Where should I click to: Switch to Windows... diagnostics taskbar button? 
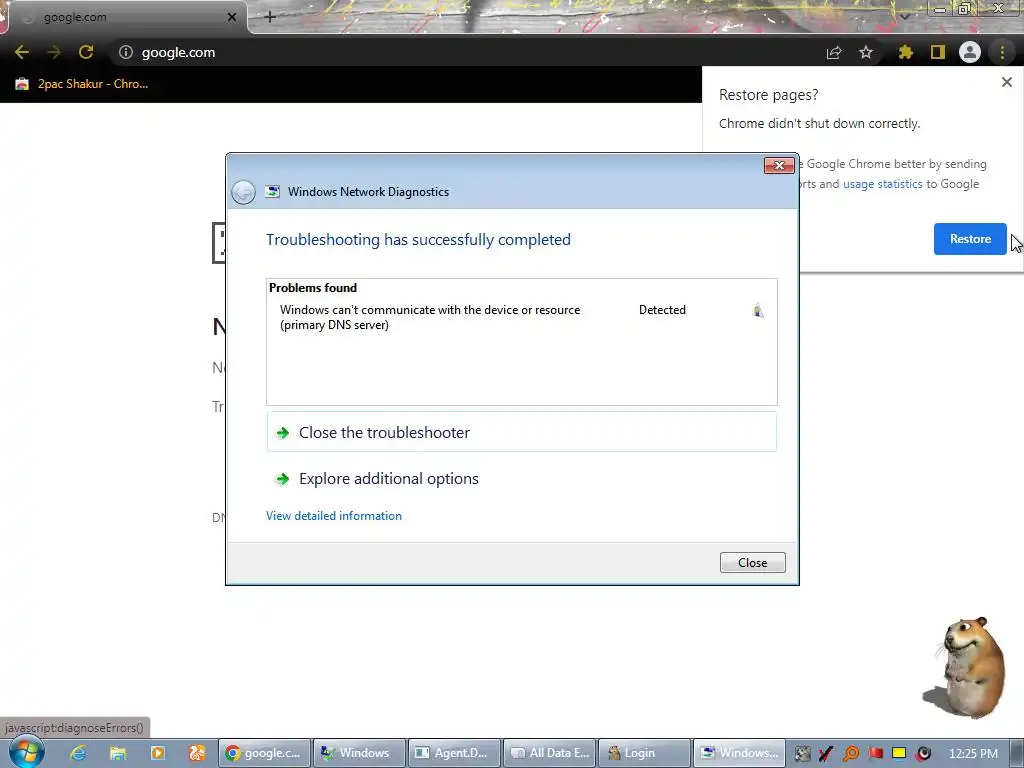click(739, 753)
